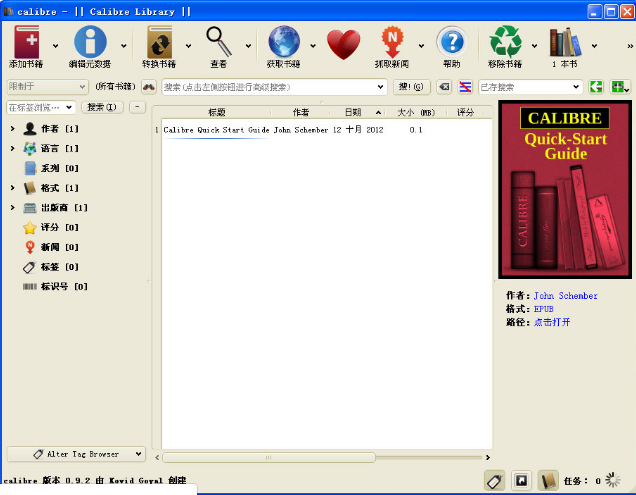Open the Edit Metadata dropdown arrow
Screen dimensions: 636x495
124,46
